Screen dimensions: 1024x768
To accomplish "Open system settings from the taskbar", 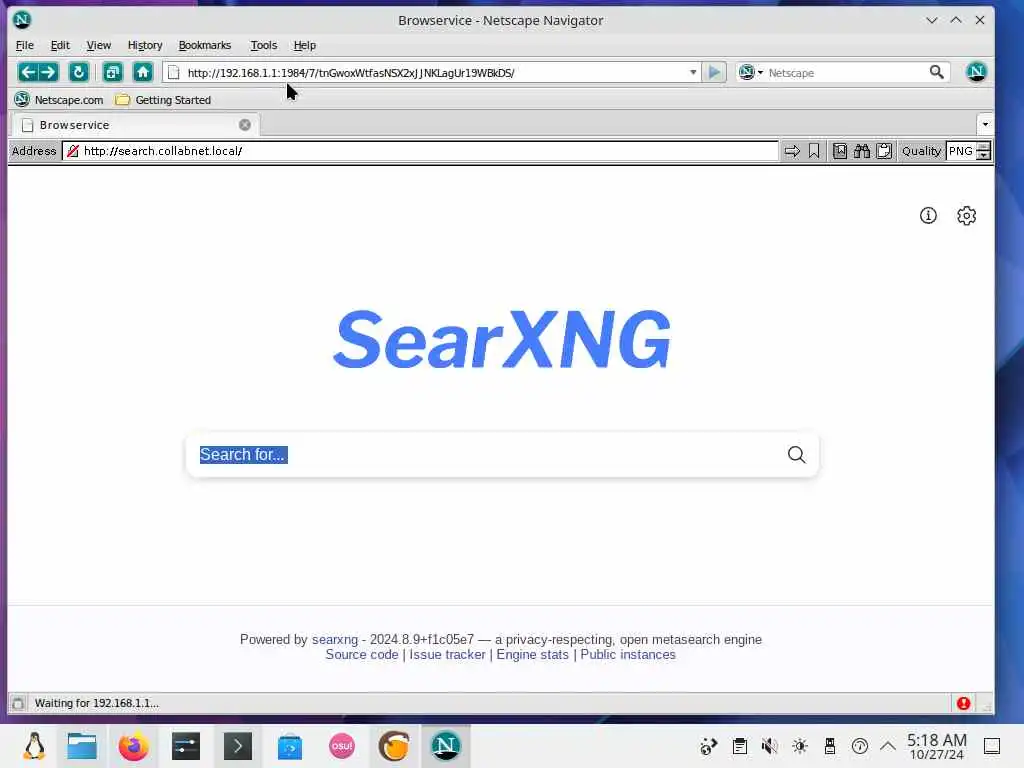I will (185, 746).
